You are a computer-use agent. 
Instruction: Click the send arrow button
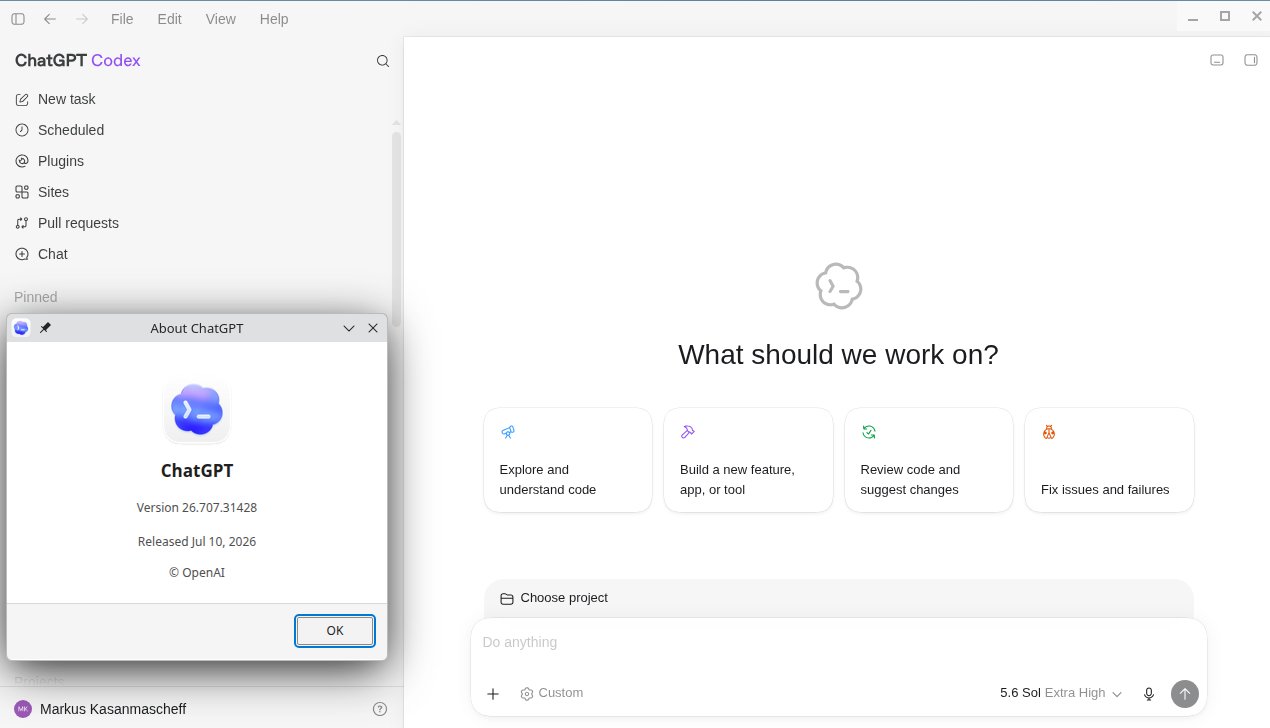[1185, 694]
